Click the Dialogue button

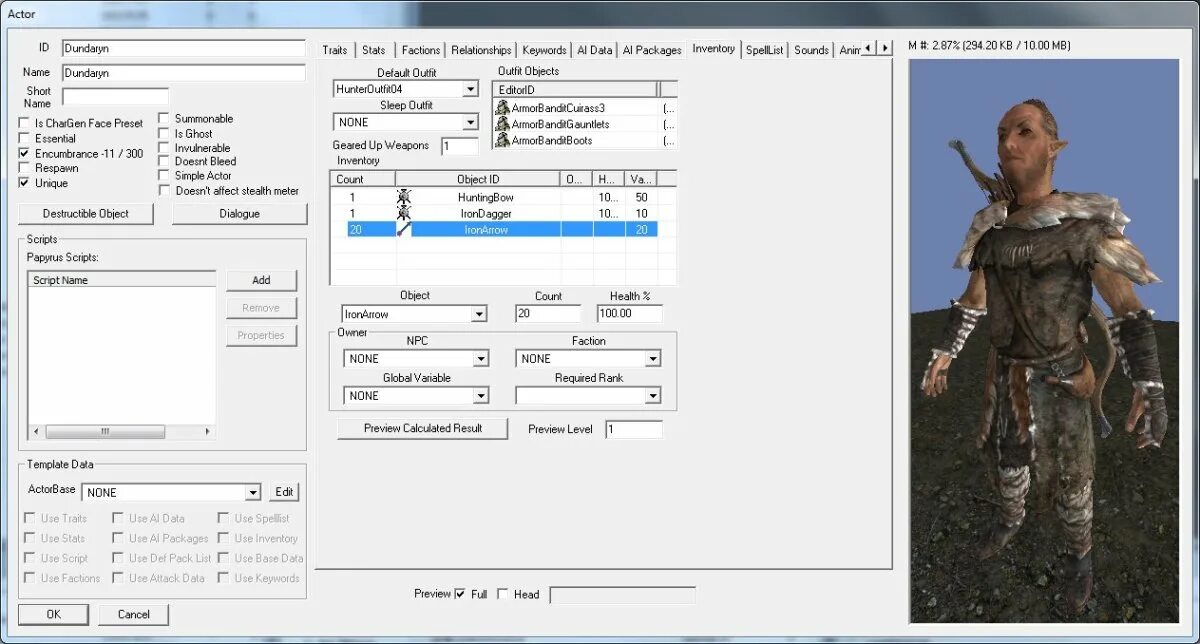point(239,214)
